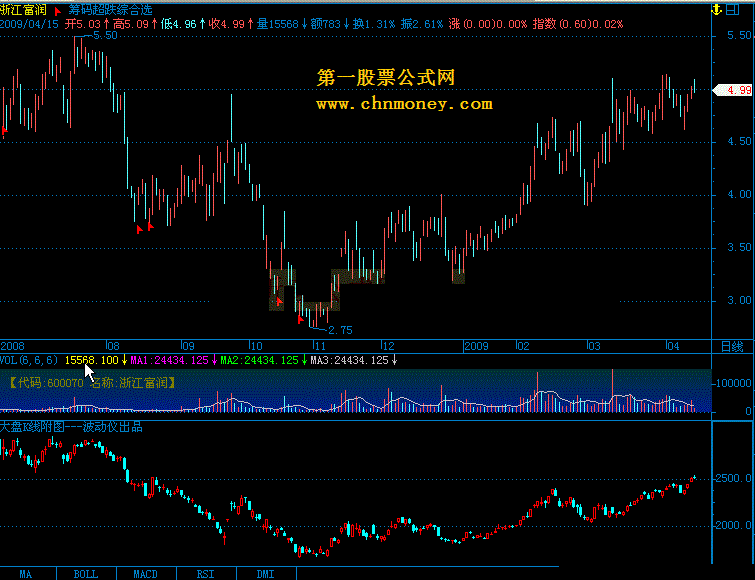Click the 5.50 high price annotation
Image resolution: width=755 pixels, height=580 pixels.
point(104,35)
